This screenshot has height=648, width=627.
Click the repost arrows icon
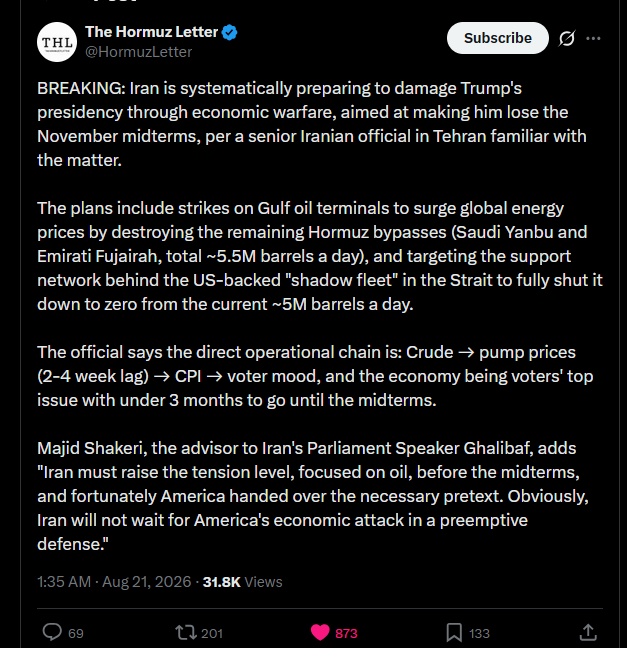click(x=186, y=632)
